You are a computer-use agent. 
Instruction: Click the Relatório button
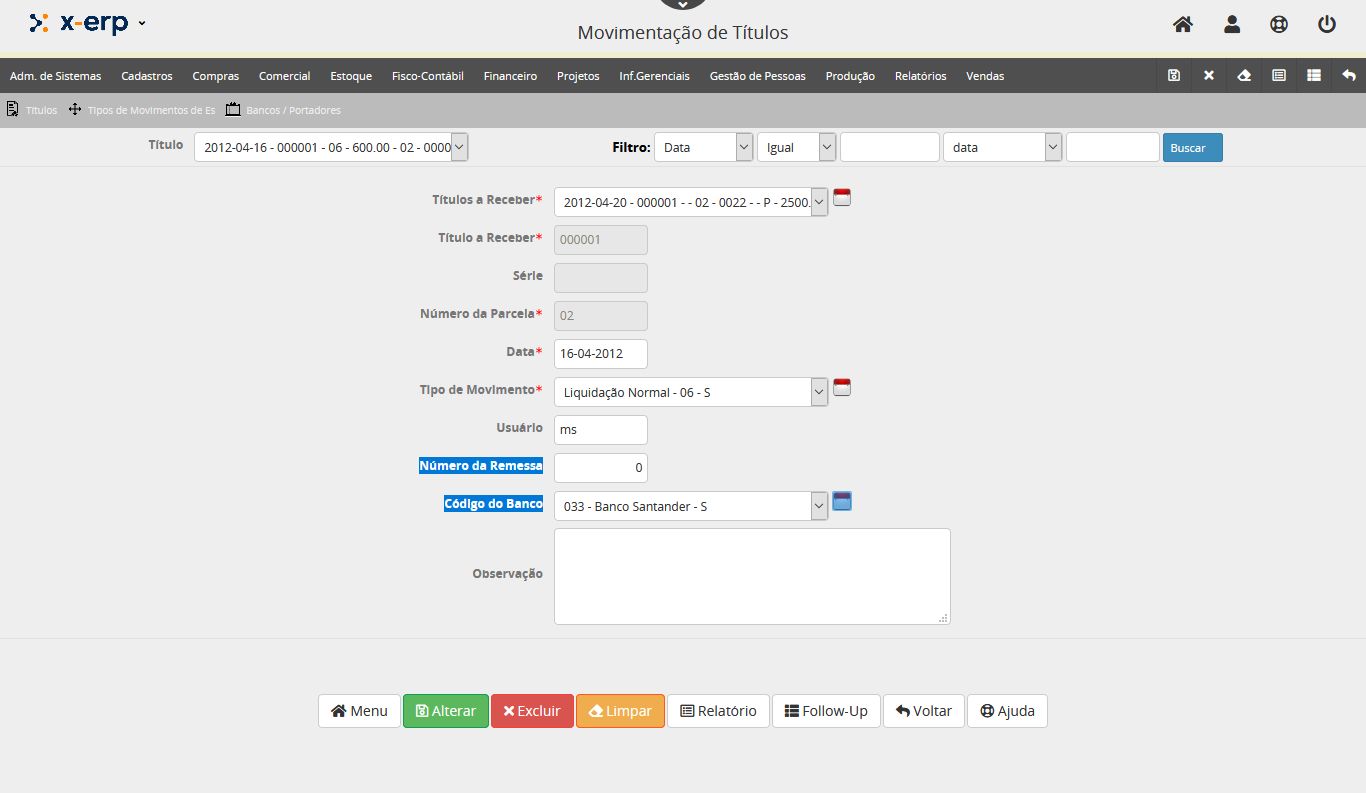pyautogui.click(x=718, y=711)
